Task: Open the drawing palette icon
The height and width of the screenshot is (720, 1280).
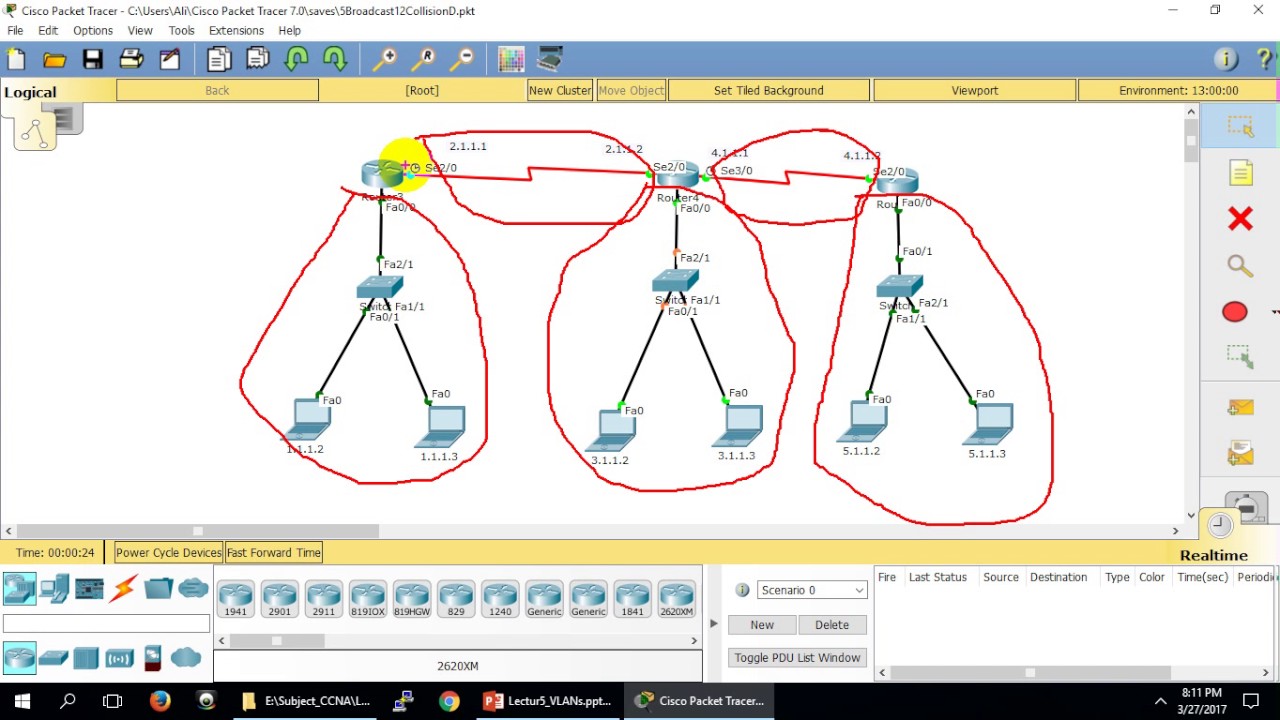Action: [511, 60]
